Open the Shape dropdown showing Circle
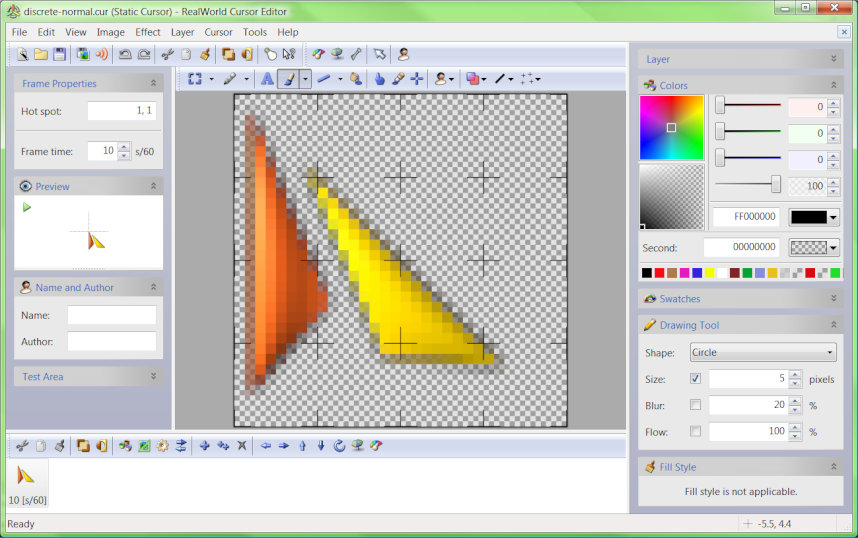Screen dimensions: 858x538 point(763,352)
